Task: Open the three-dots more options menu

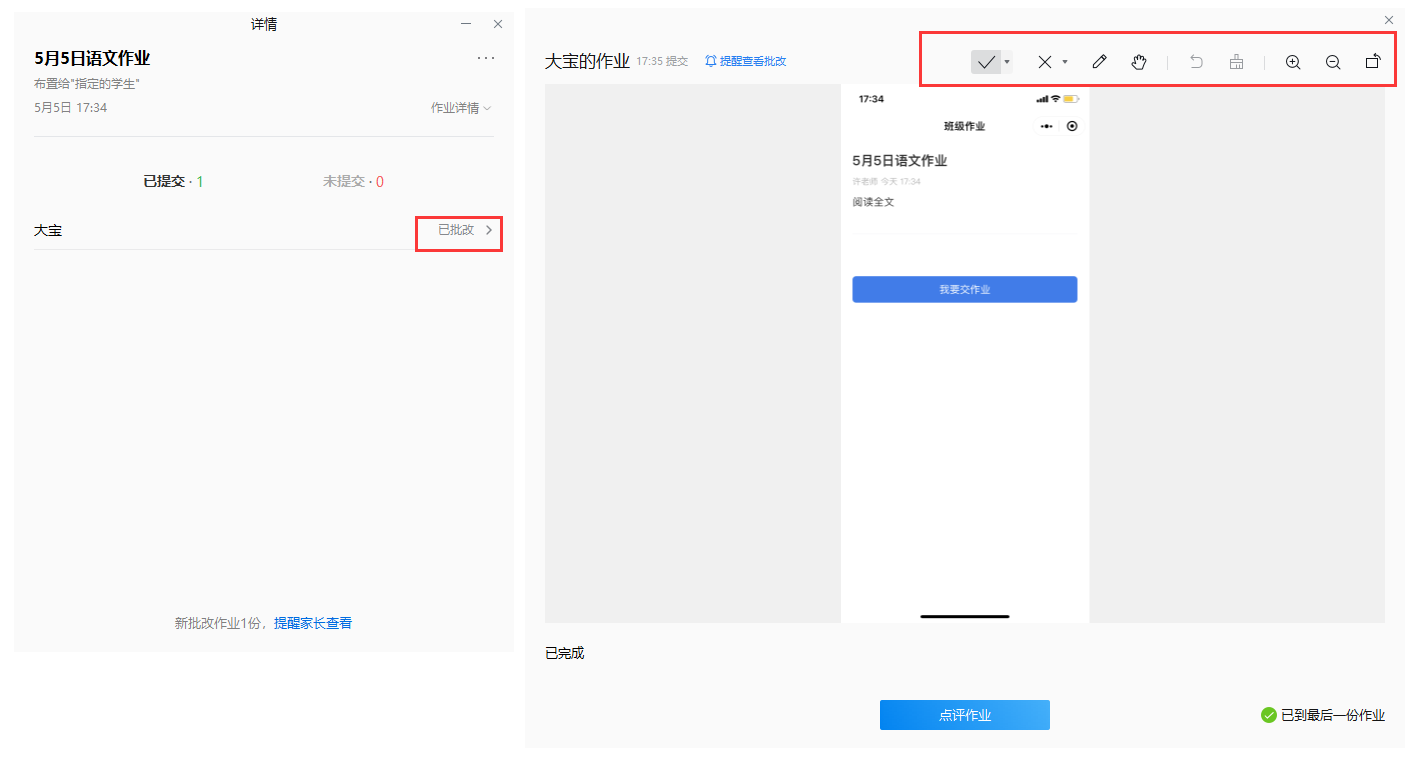Action: point(486,58)
